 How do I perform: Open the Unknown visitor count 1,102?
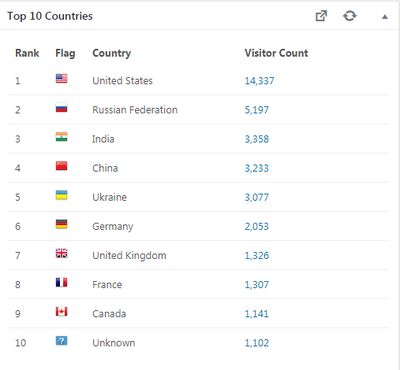[257, 343]
